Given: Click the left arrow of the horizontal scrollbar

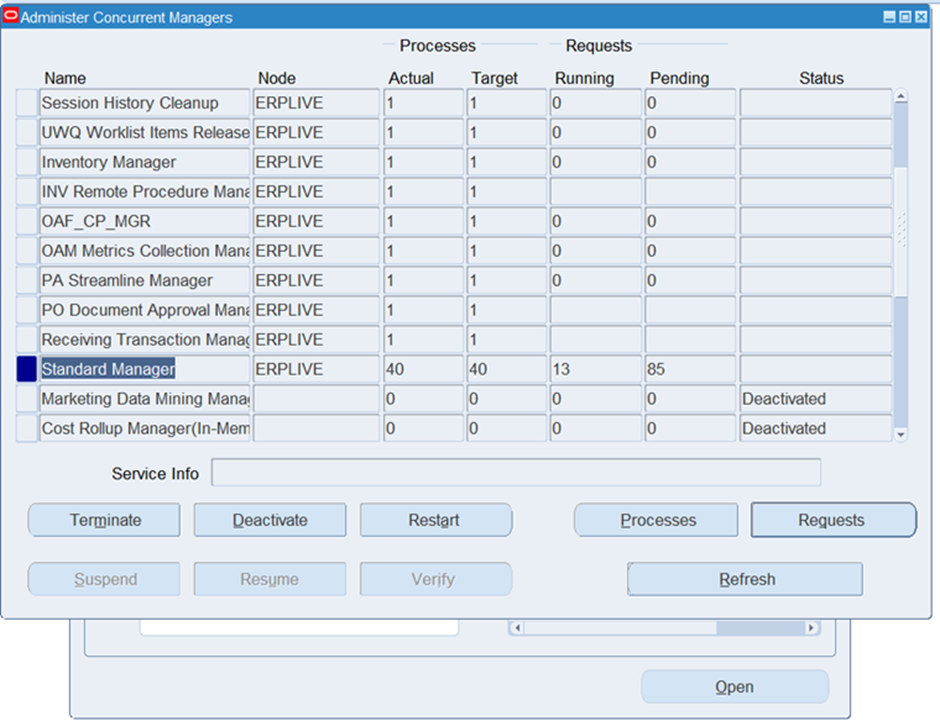Looking at the screenshot, I should [x=517, y=628].
